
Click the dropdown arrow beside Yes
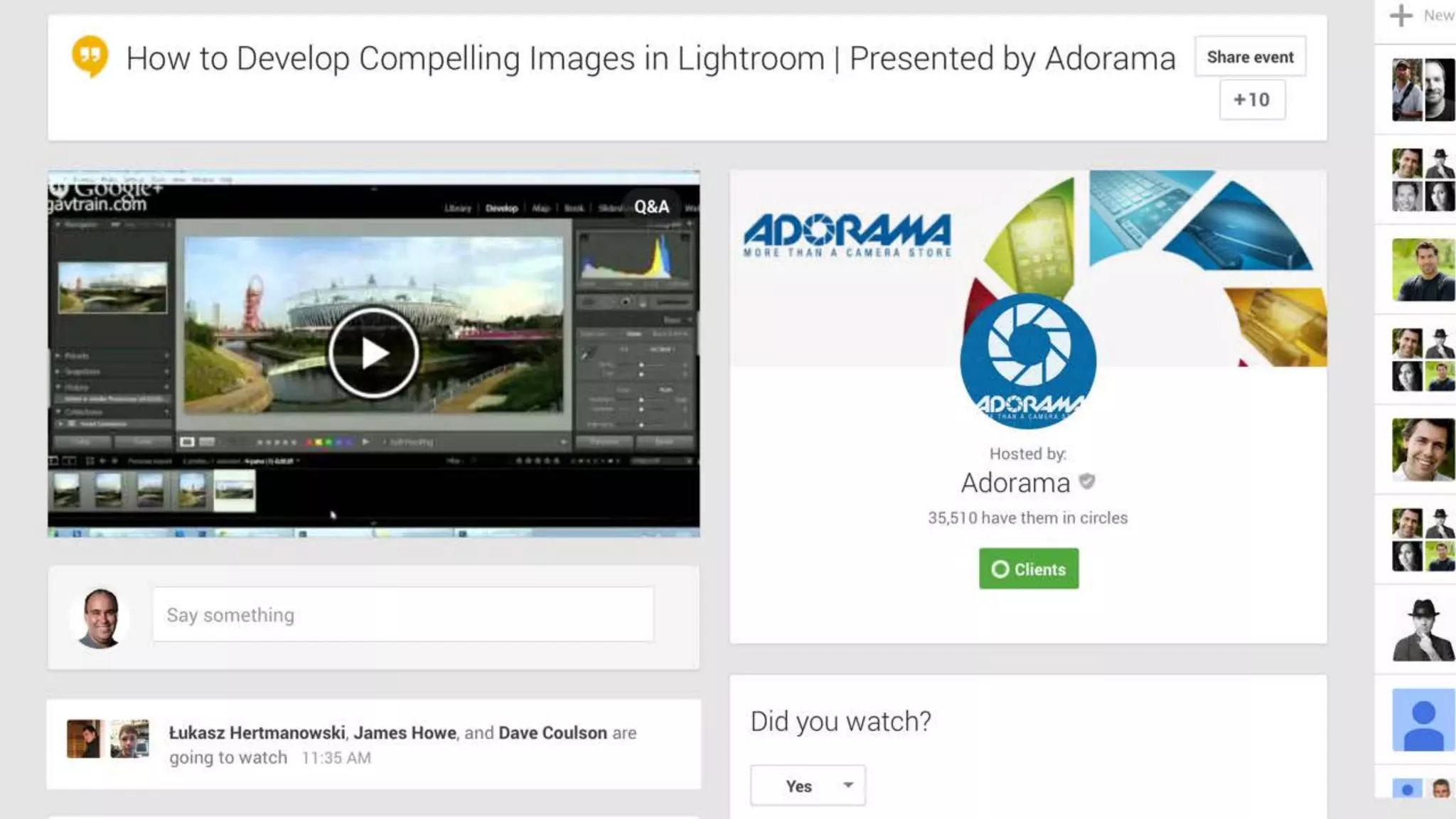[x=848, y=785]
